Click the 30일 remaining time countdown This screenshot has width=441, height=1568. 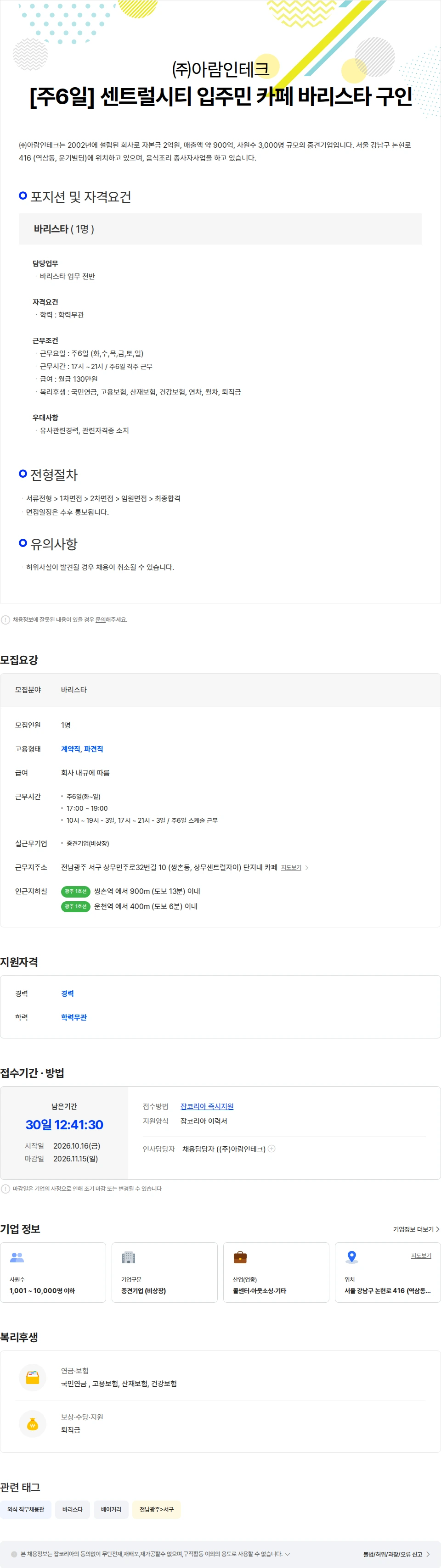click(x=65, y=1125)
